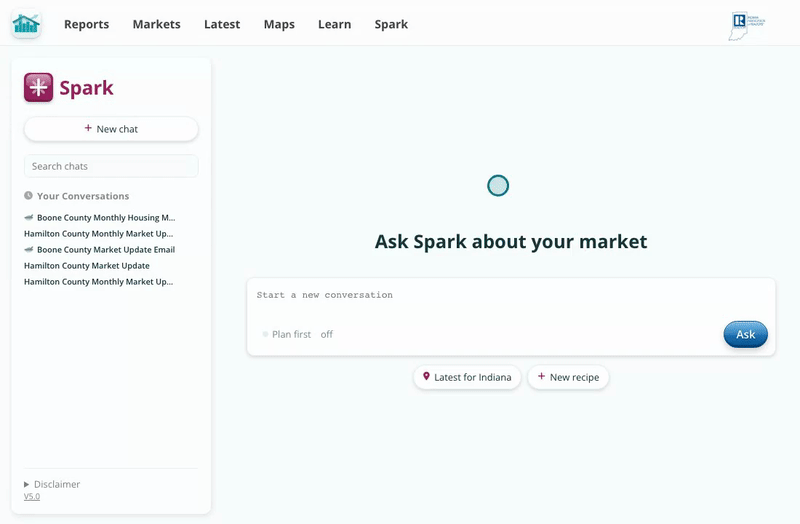The height and width of the screenshot is (524, 800).
Task: Expand the Disclaimer section
Action: [52, 484]
